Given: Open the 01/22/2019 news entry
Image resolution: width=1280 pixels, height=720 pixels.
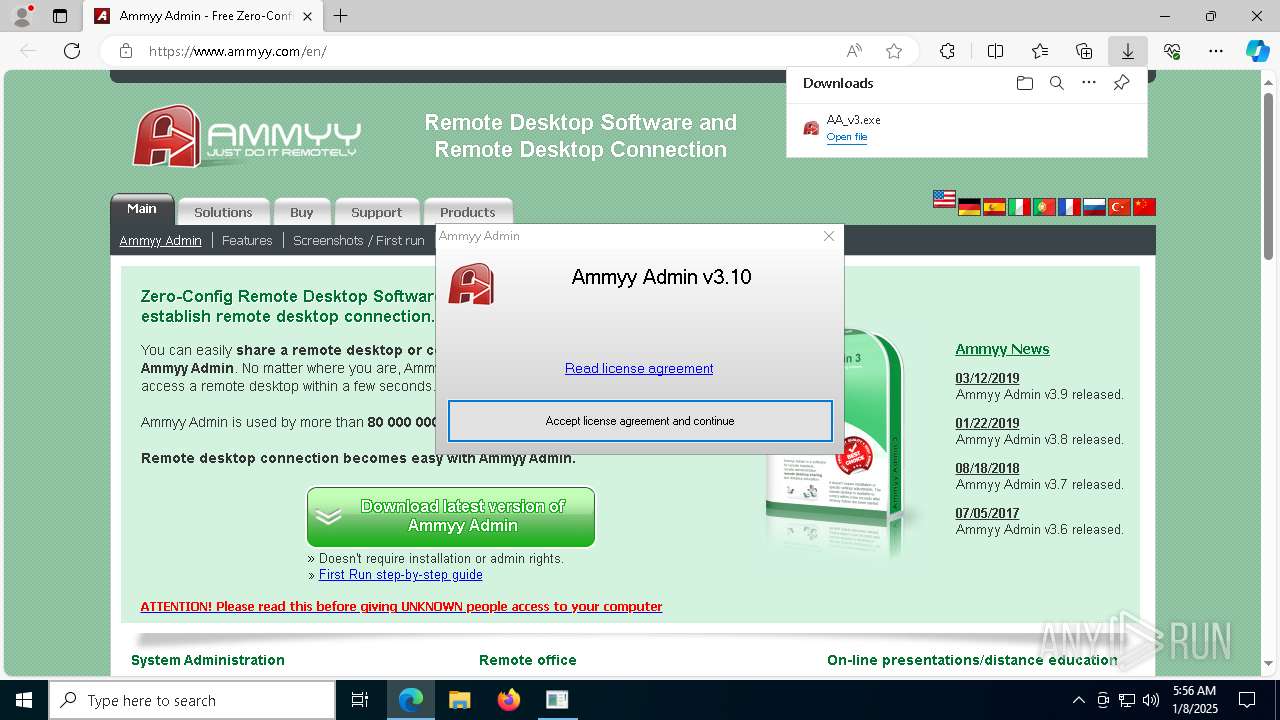Looking at the screenshot, I should click(987, 423).
